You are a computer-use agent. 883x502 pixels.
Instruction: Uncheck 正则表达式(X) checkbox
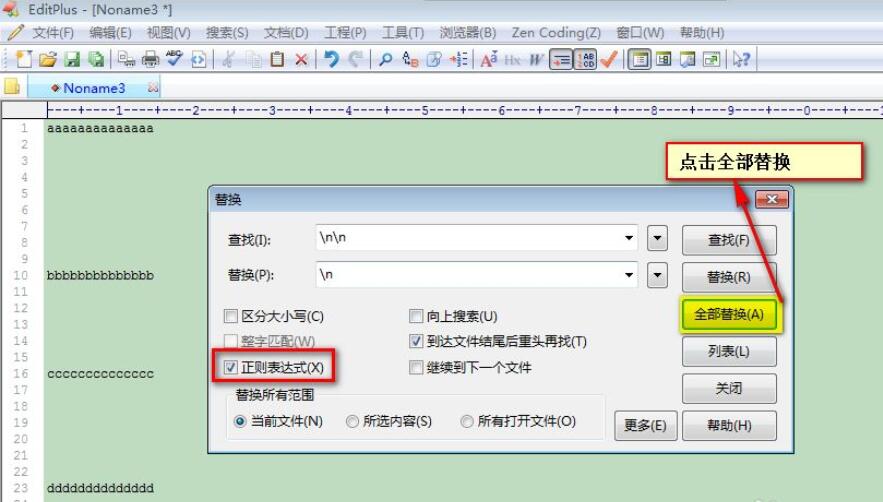pos(230,367)
